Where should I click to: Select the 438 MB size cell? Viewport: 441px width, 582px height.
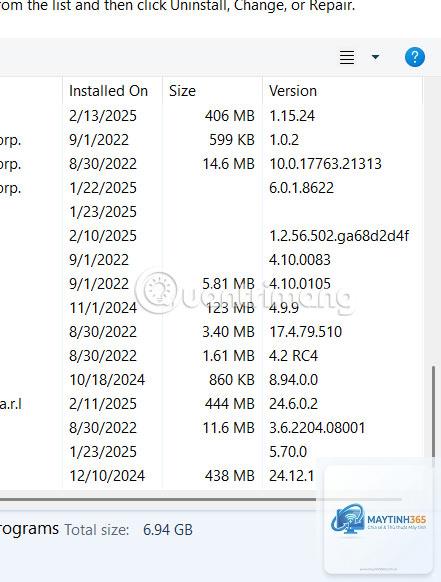[x=230, y=476]
